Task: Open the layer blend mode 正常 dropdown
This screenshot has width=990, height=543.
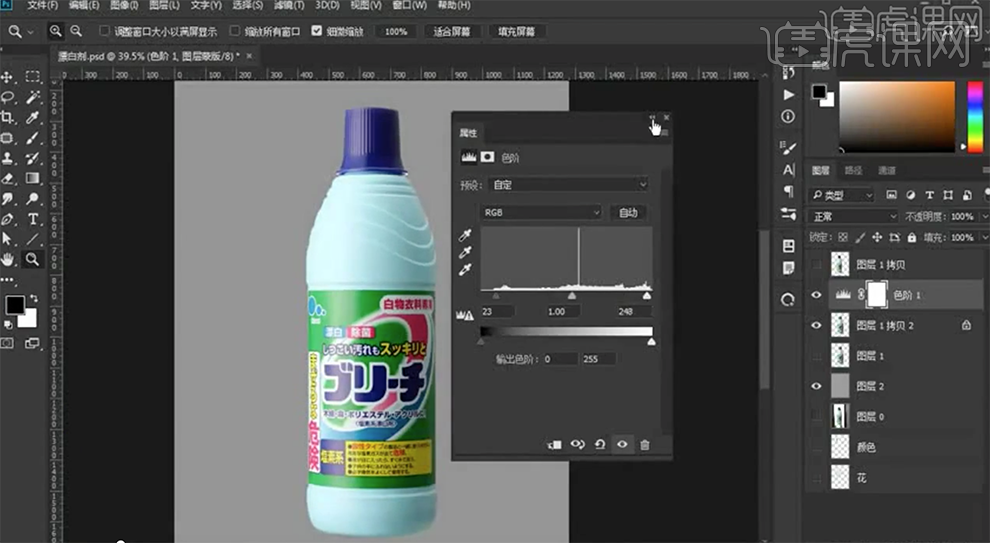Action: point(854,216)
